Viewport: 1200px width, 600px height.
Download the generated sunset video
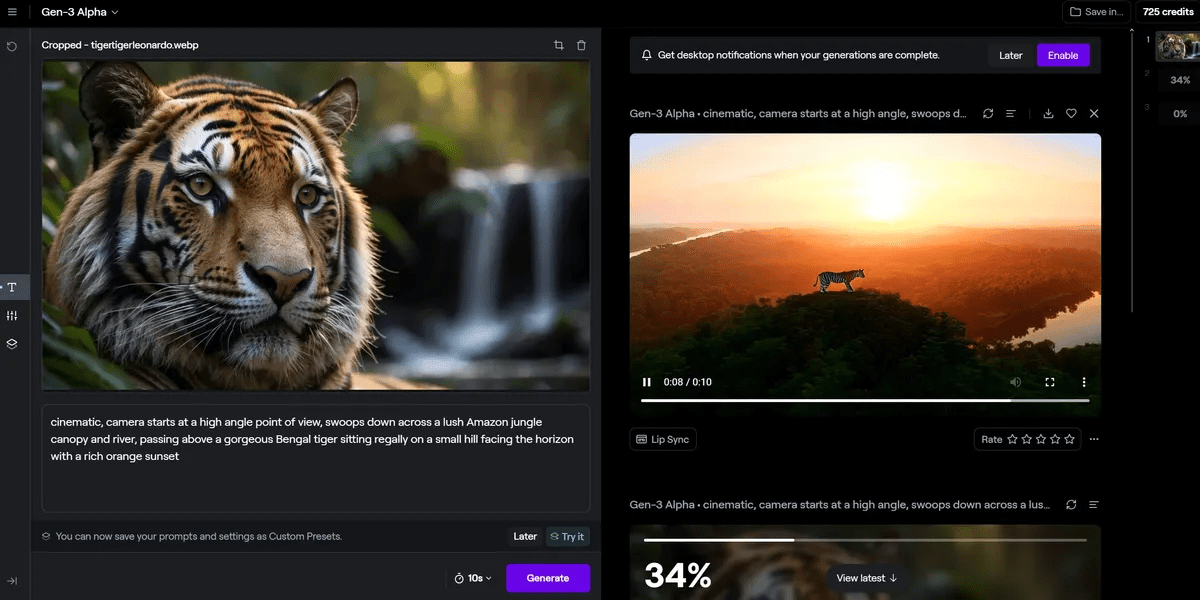[x=1048, y=114]
